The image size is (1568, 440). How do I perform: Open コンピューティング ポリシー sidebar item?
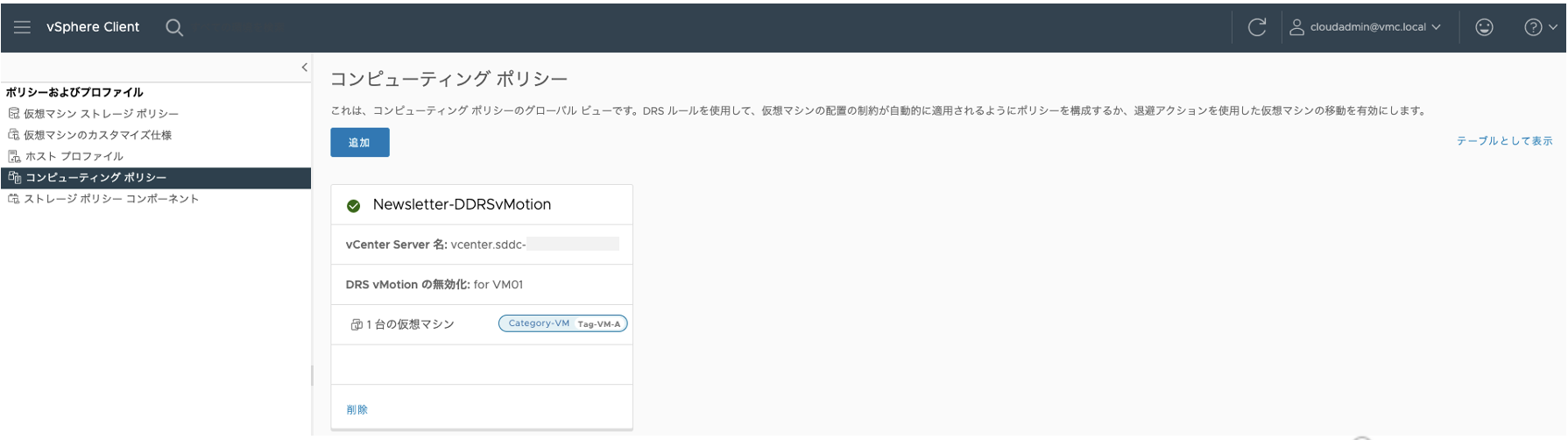coord(95,178)
